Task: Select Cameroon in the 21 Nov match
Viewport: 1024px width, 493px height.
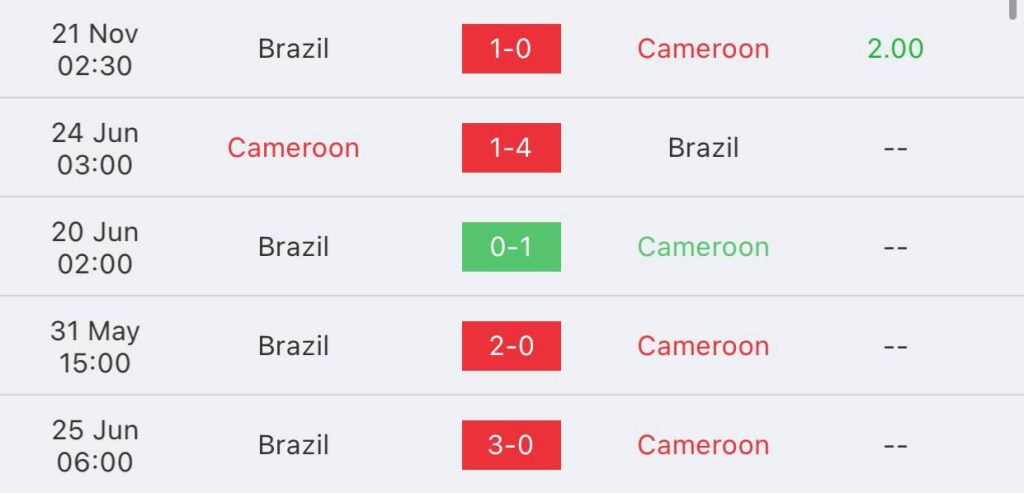Action: click(703, 48)
